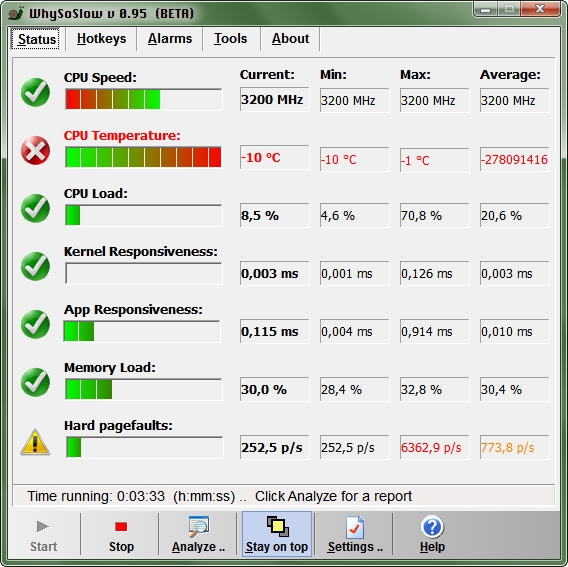Click the checkmark icon for App Responsiveness
Image resolution: width=568 pixels, height=567 pixels.
(x=35, y=324)
